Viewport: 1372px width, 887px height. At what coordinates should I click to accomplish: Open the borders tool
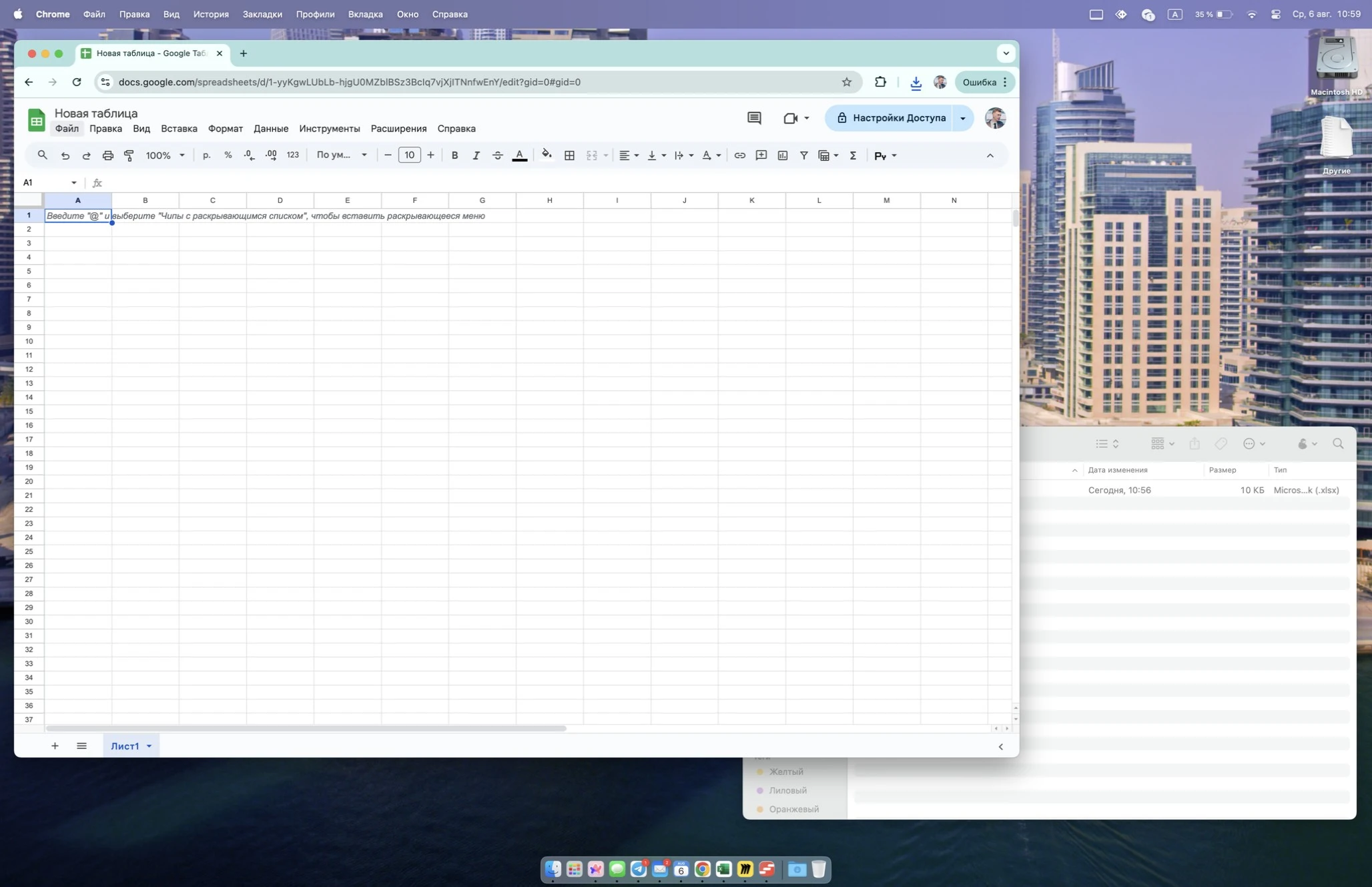pyautogui.click(x=569, y=155)
